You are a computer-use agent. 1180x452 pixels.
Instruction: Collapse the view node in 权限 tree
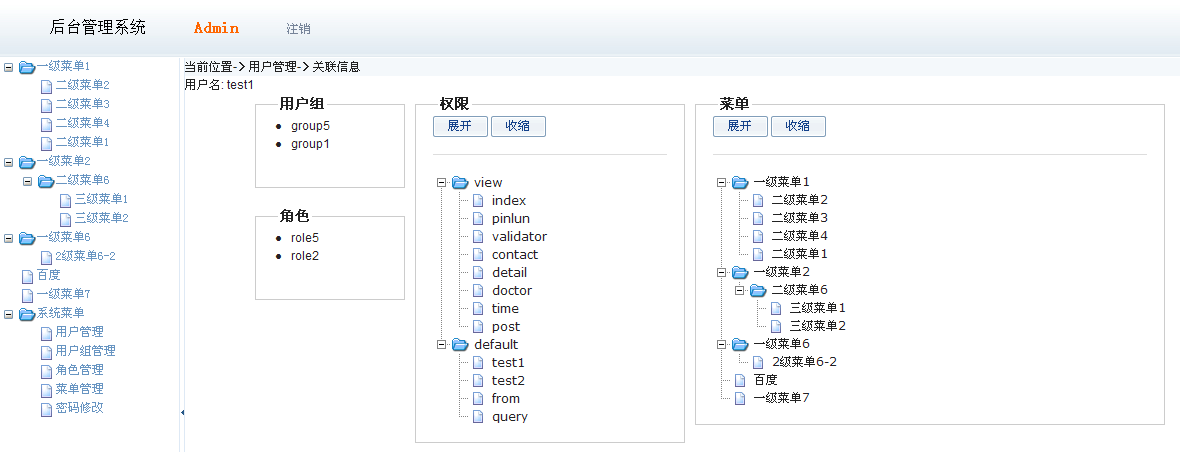click(441, 183)
